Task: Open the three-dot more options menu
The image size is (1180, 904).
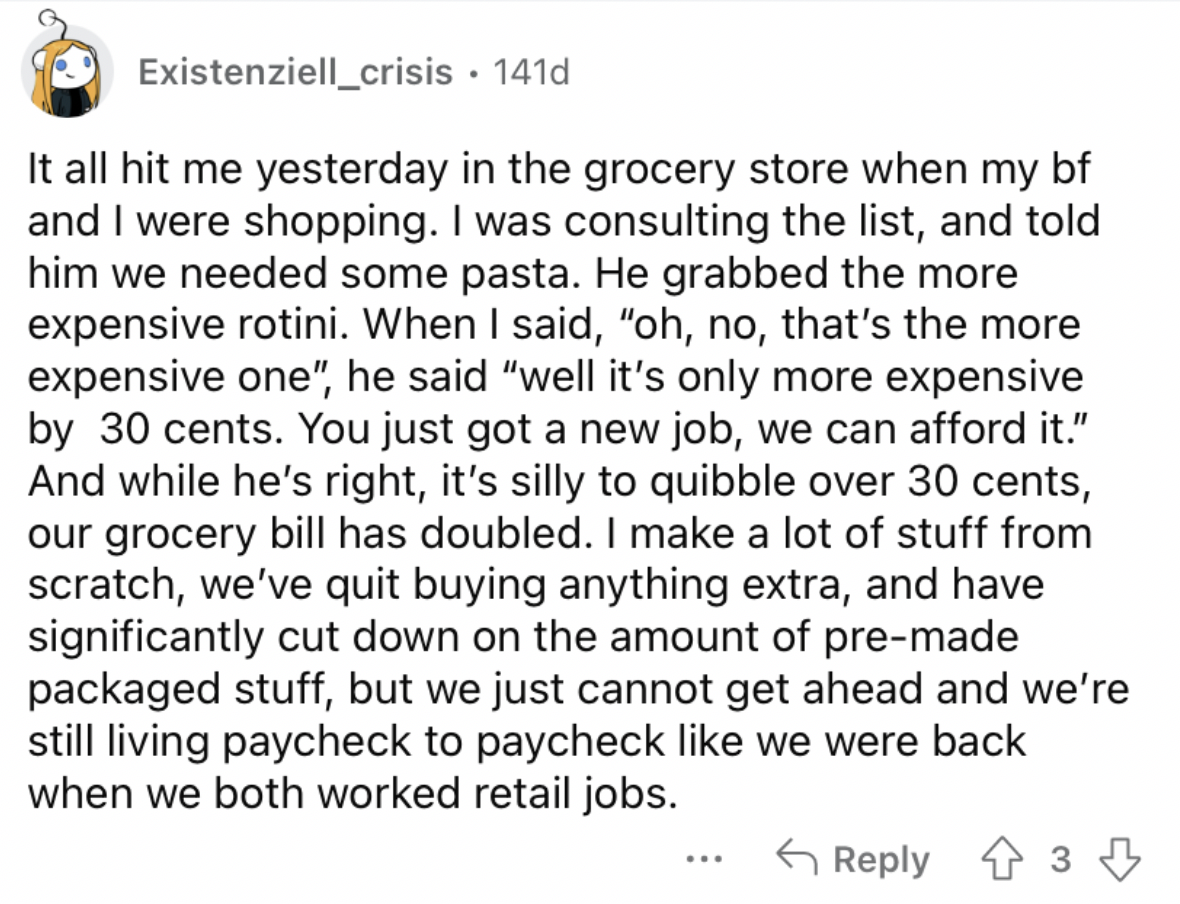Action: [705, 858]
